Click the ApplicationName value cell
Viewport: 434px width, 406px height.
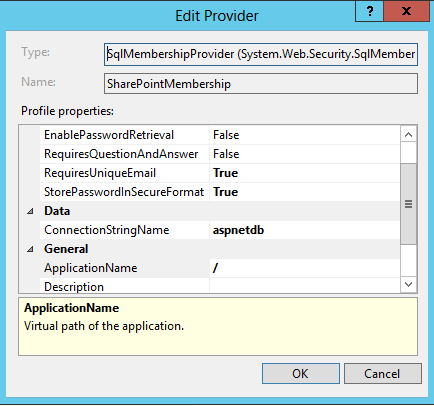pos(304,268)
